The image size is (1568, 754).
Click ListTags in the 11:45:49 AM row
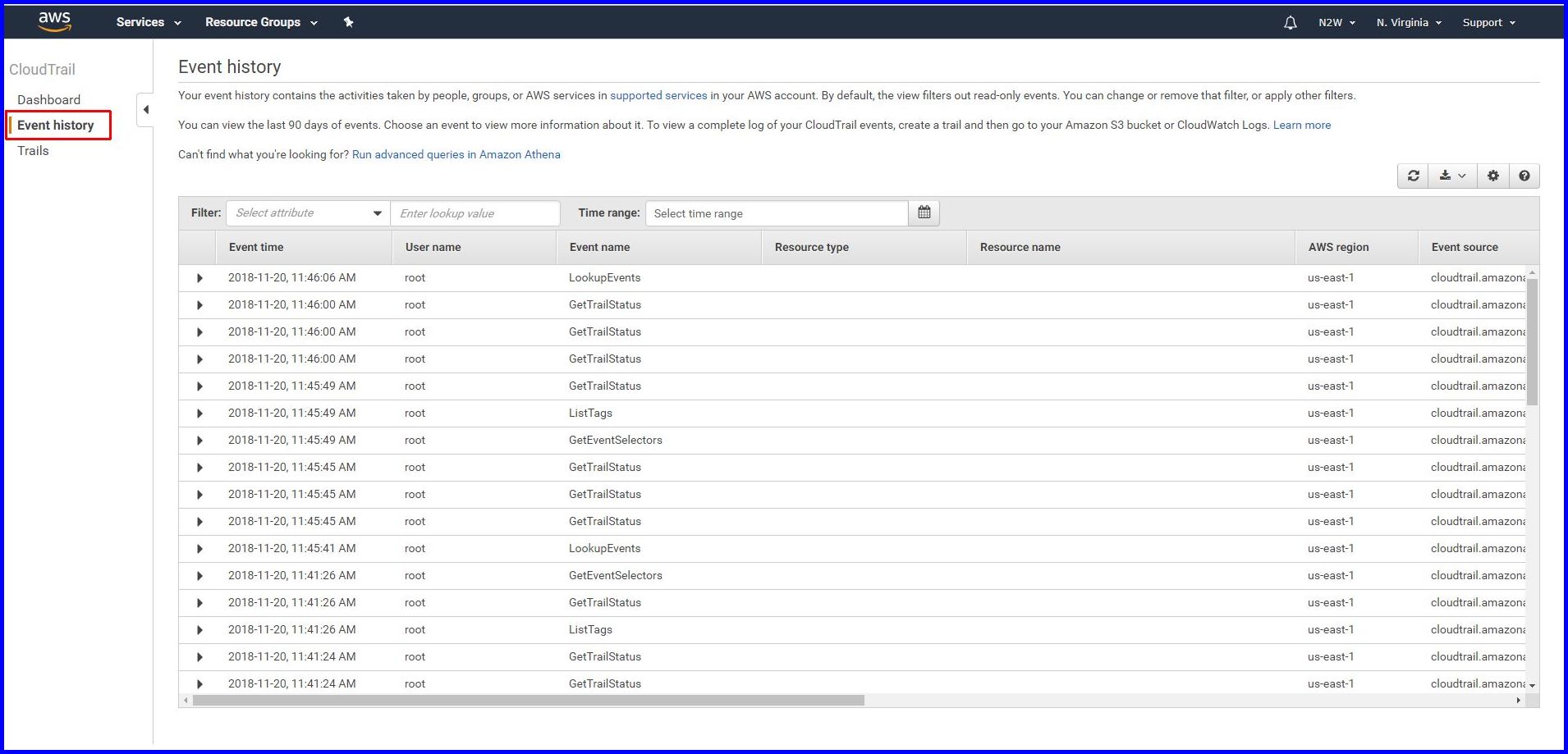point(590,414)
